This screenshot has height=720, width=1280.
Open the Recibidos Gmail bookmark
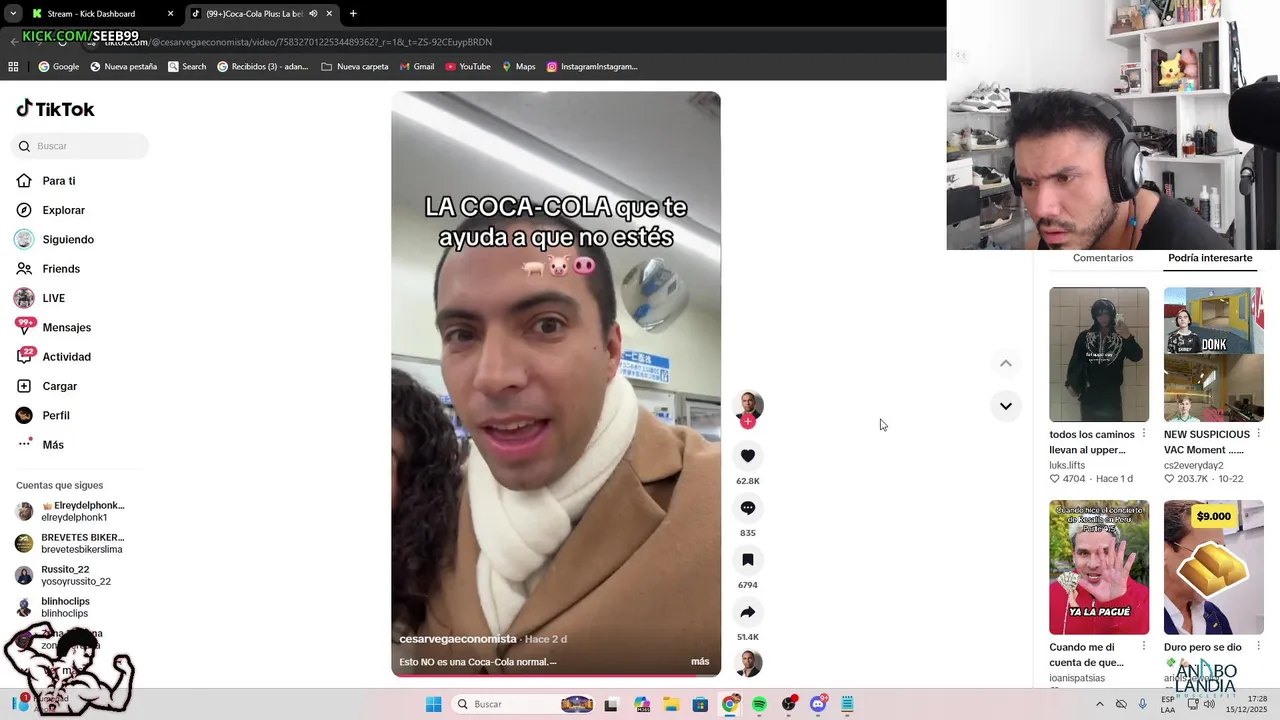[x=262, y=67]
